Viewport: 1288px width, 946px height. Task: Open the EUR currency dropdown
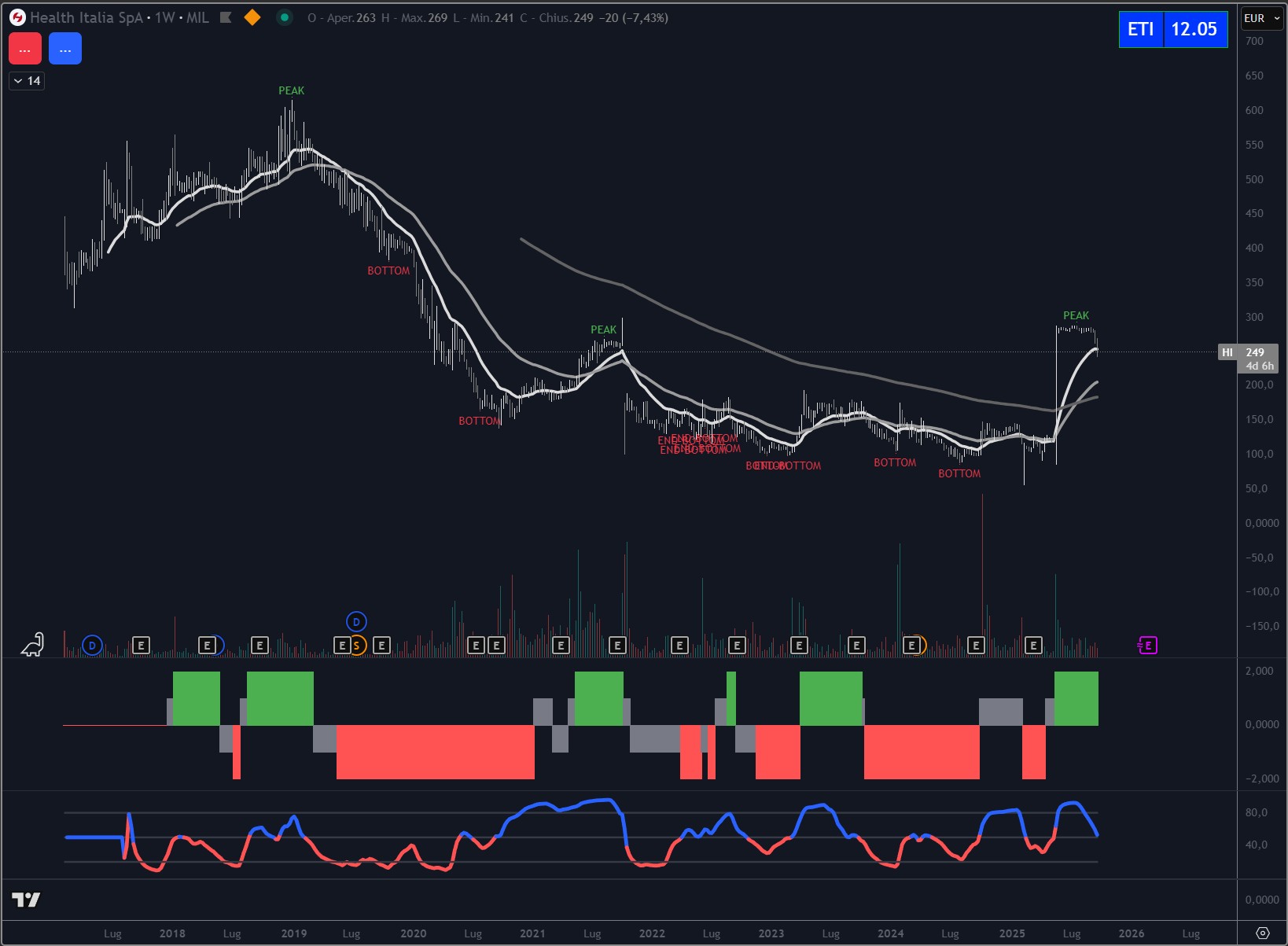(1262, 18)
